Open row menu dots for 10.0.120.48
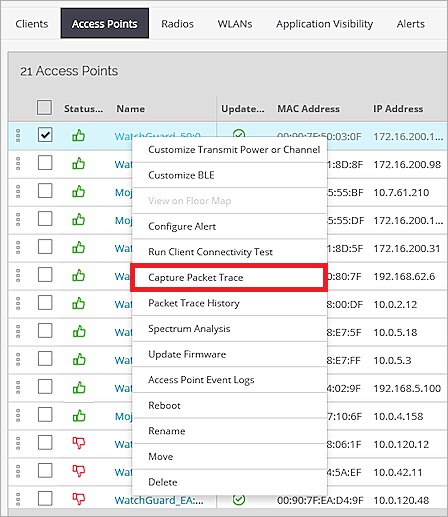 tap(18, 500)
